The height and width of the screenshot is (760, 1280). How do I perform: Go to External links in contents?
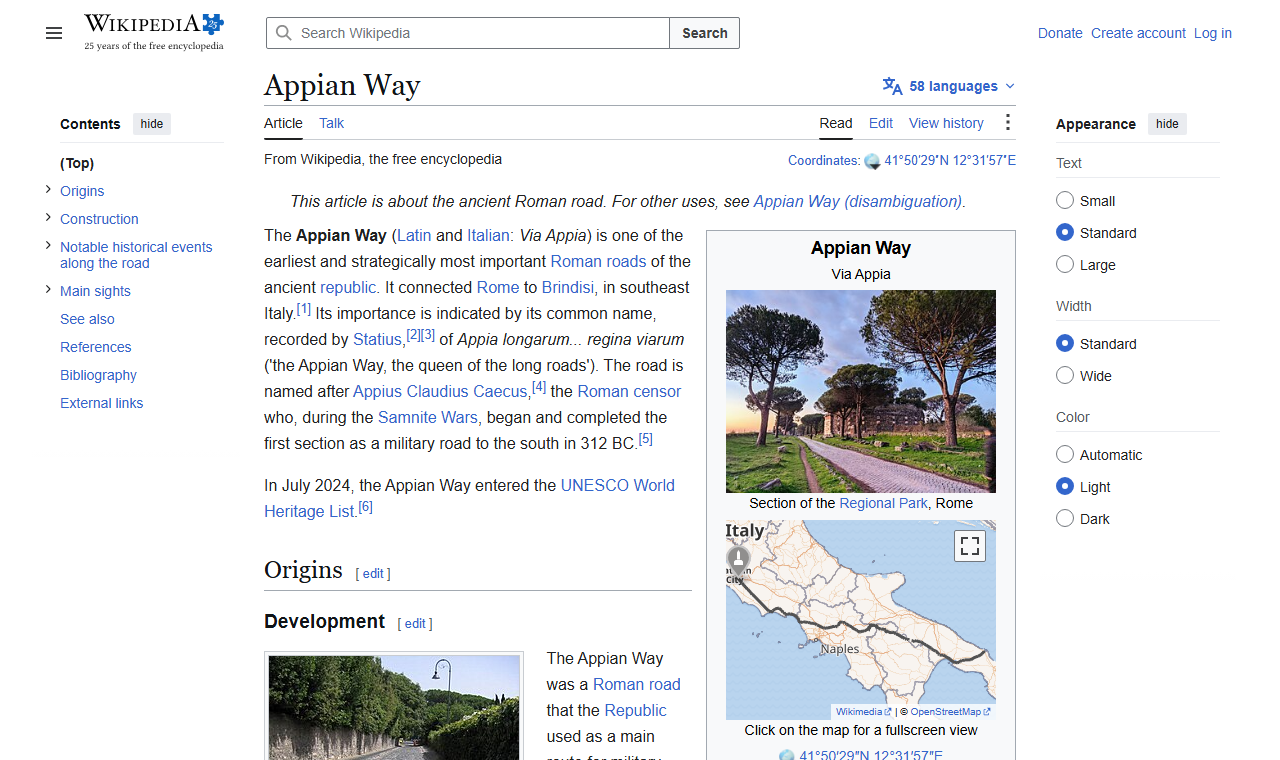click(x=101, y=403)
